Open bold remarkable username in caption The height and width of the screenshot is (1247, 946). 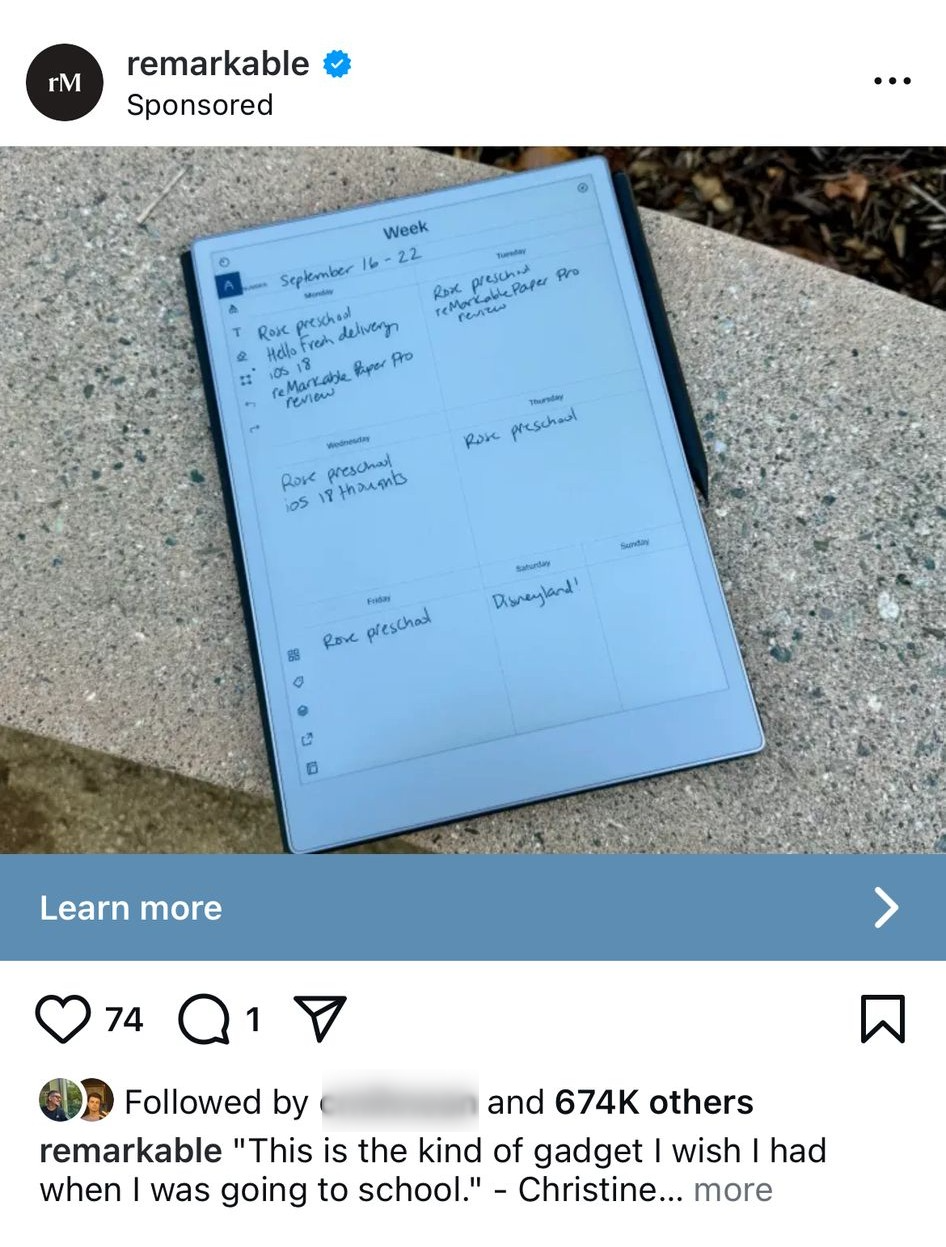pos(130,1151)
